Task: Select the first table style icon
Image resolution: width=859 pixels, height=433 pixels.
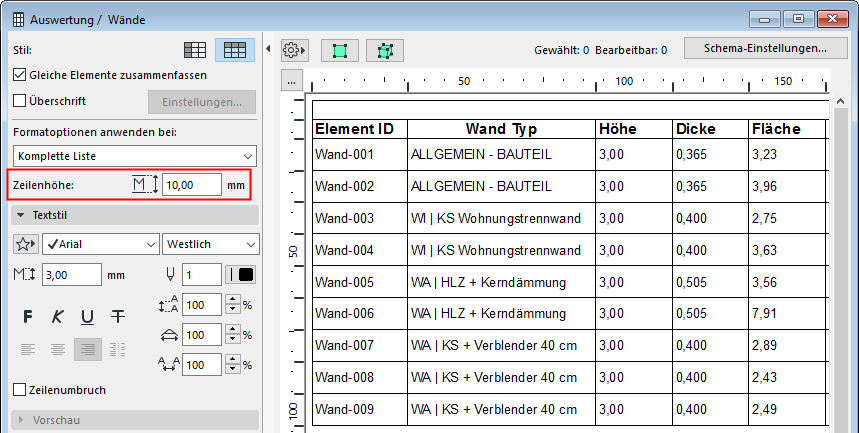Action: 195,50
